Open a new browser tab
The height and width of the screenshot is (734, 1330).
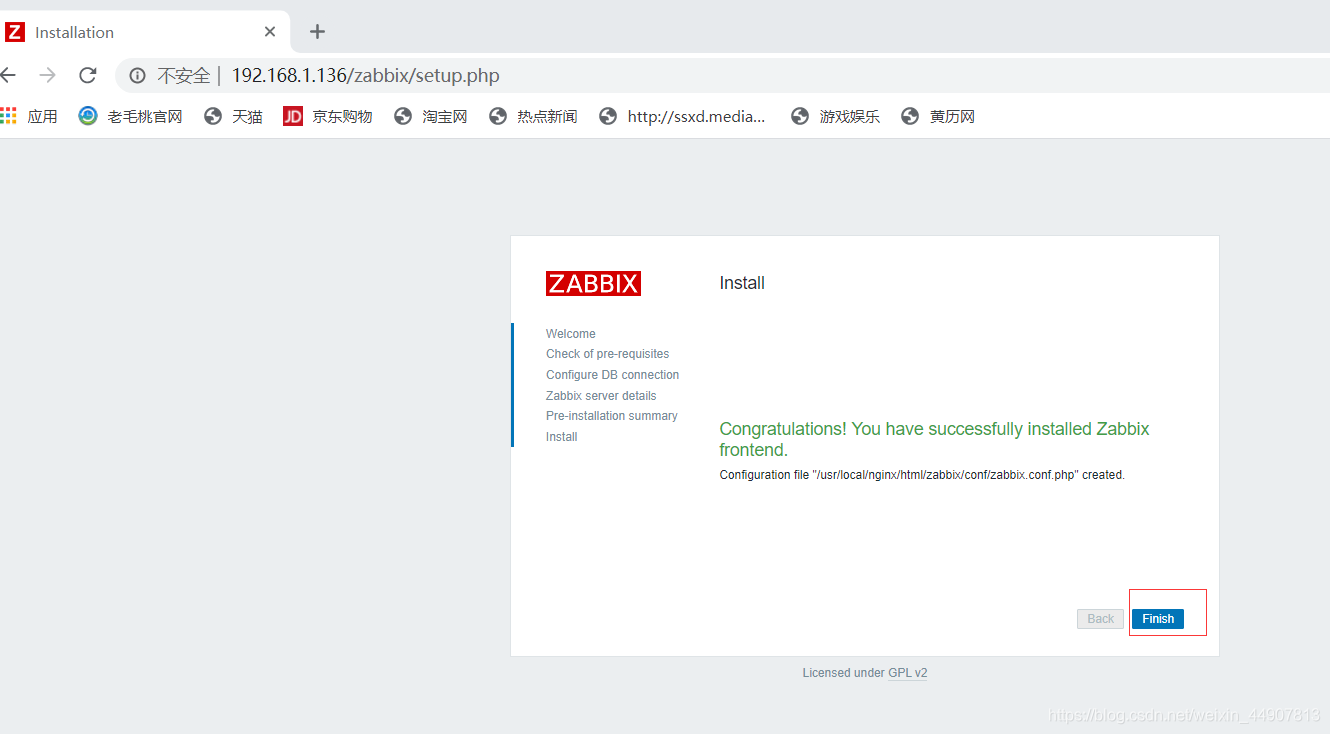[317, 32]
